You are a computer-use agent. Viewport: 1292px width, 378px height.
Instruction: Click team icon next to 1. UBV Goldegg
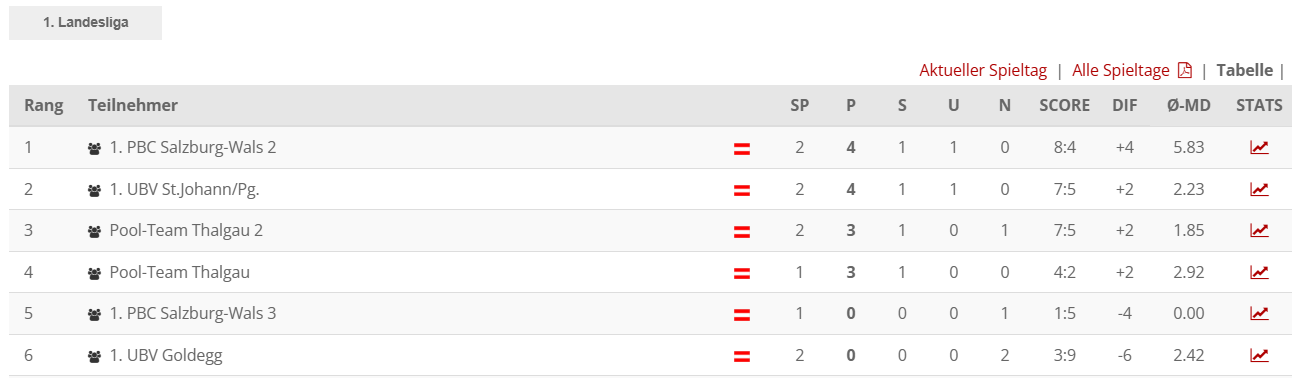point(95,356)
